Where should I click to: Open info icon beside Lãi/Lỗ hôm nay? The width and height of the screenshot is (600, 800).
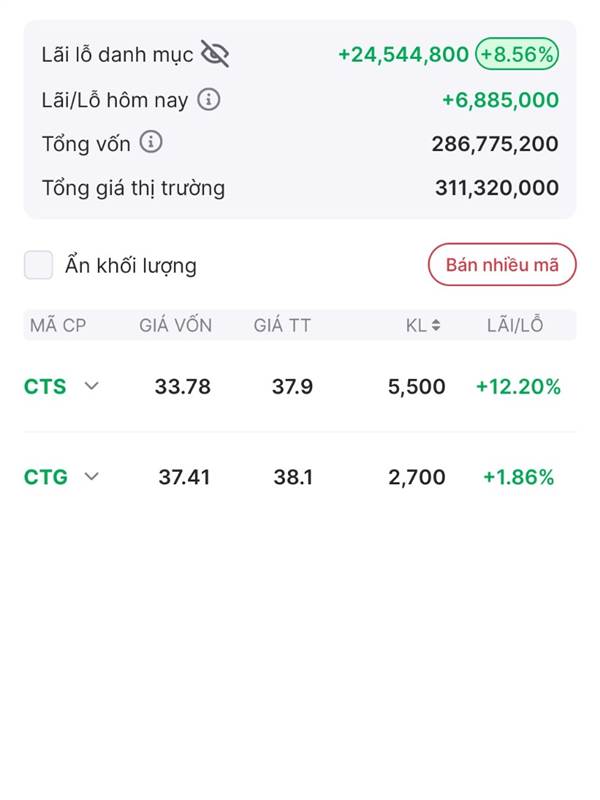(x=209, y=99)
